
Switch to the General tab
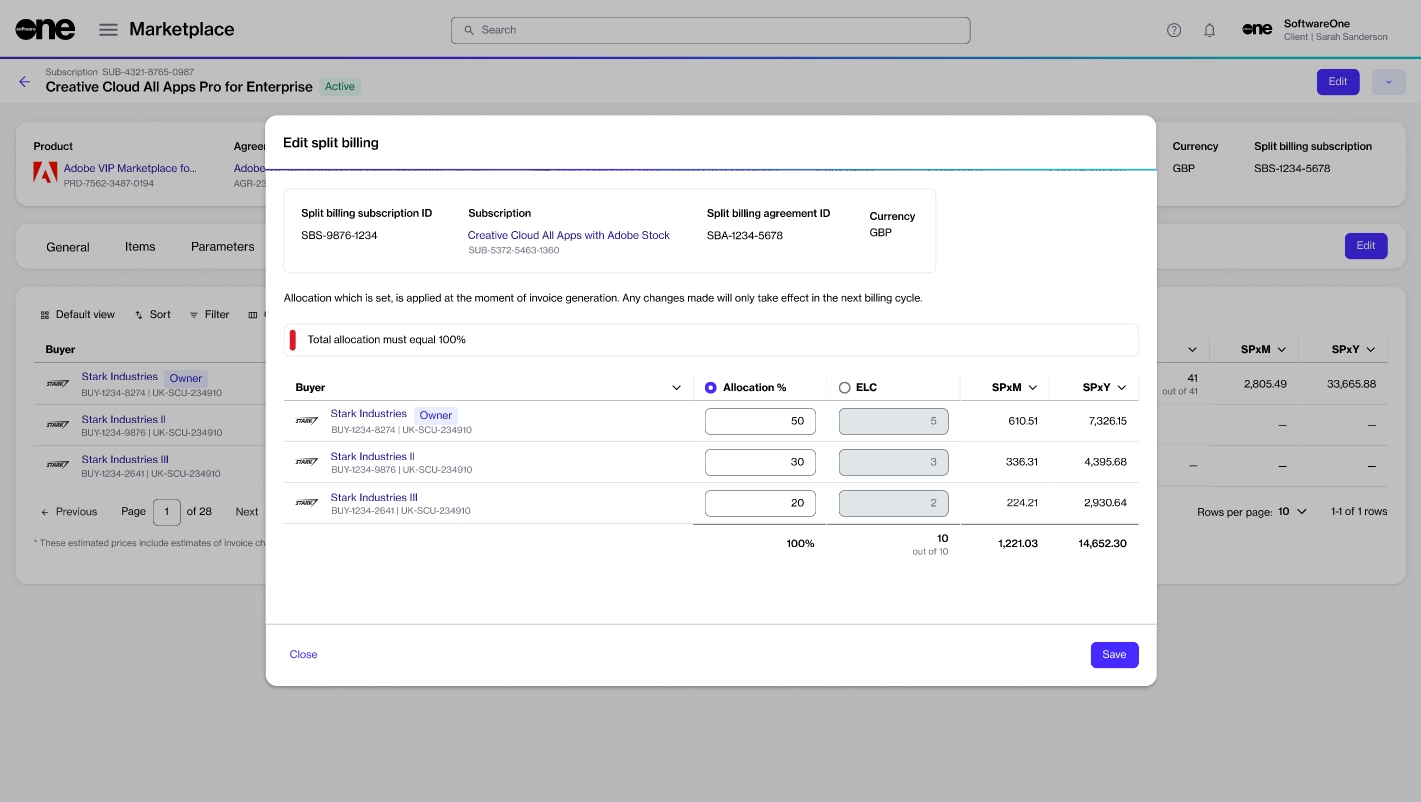[68, 247]
